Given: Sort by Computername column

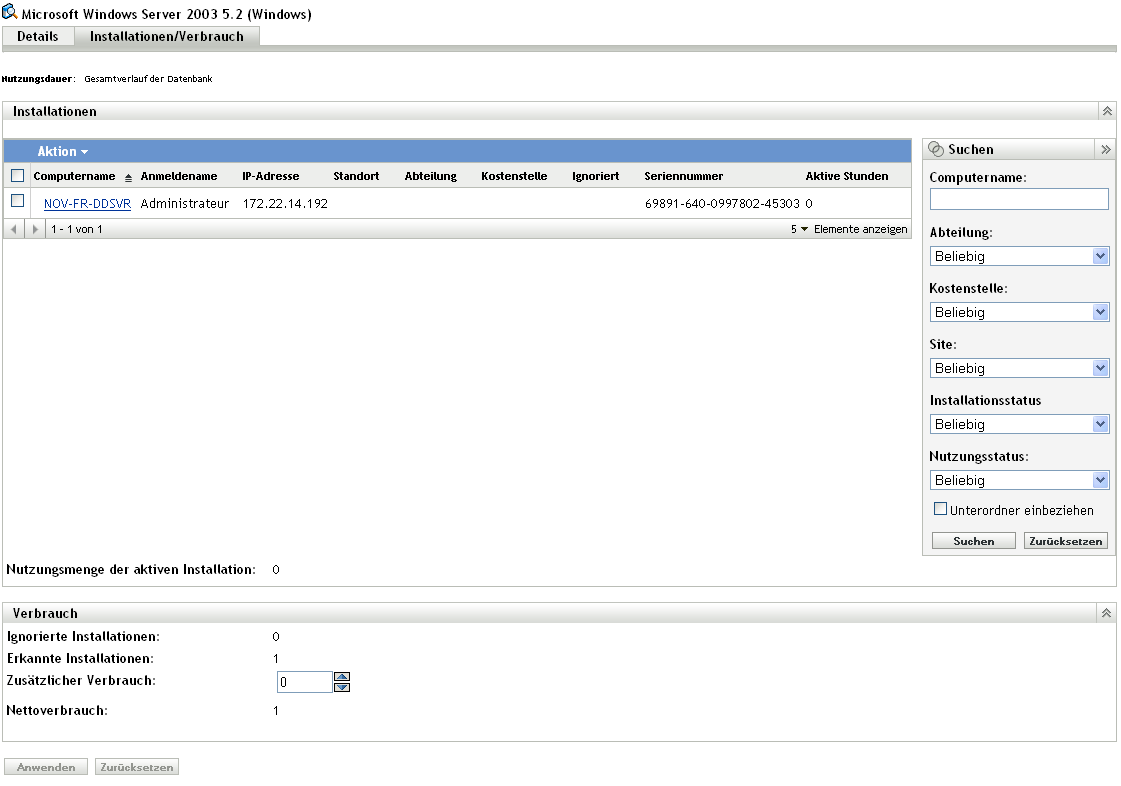Looking at the screenshot, I should pos(74,176).
